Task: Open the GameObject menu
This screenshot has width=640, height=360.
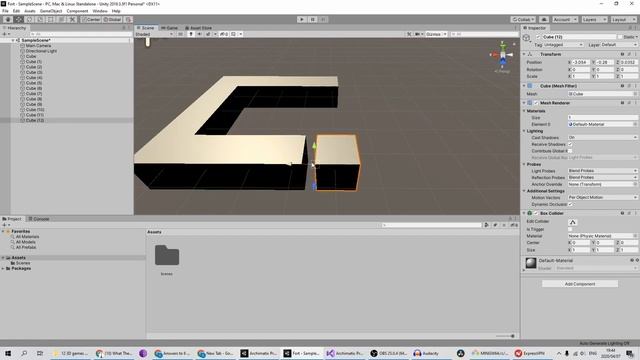Action: coord(51,11)
